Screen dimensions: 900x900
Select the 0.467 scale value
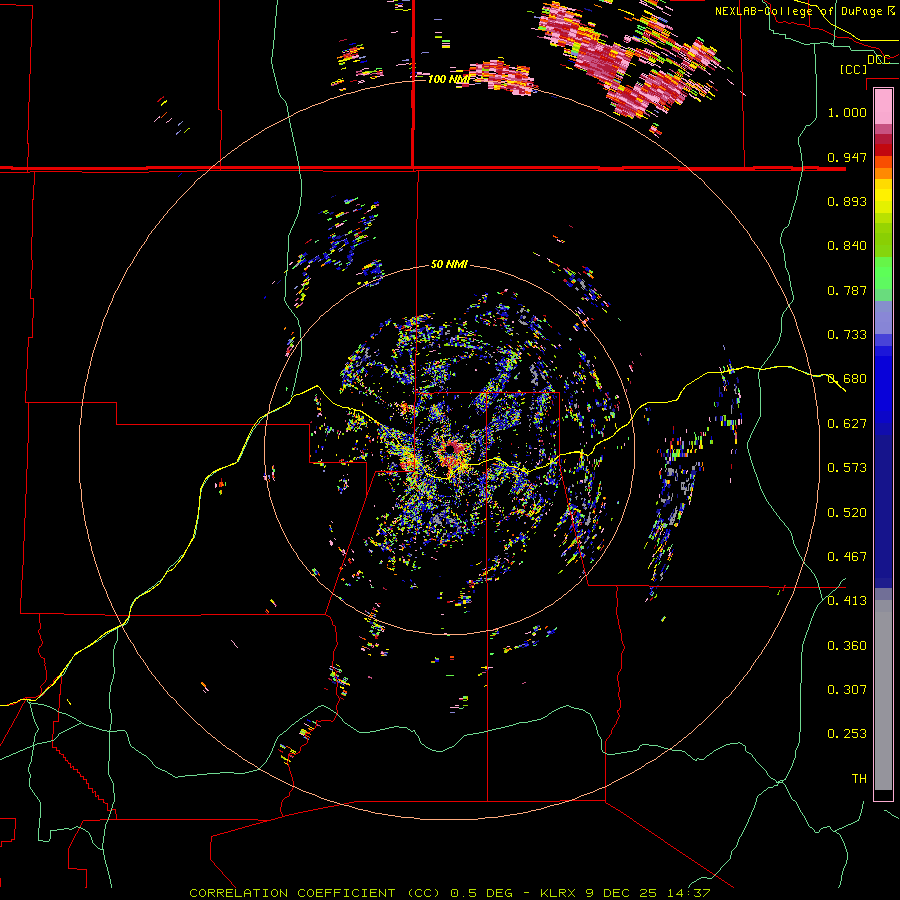tap(847, 557)
